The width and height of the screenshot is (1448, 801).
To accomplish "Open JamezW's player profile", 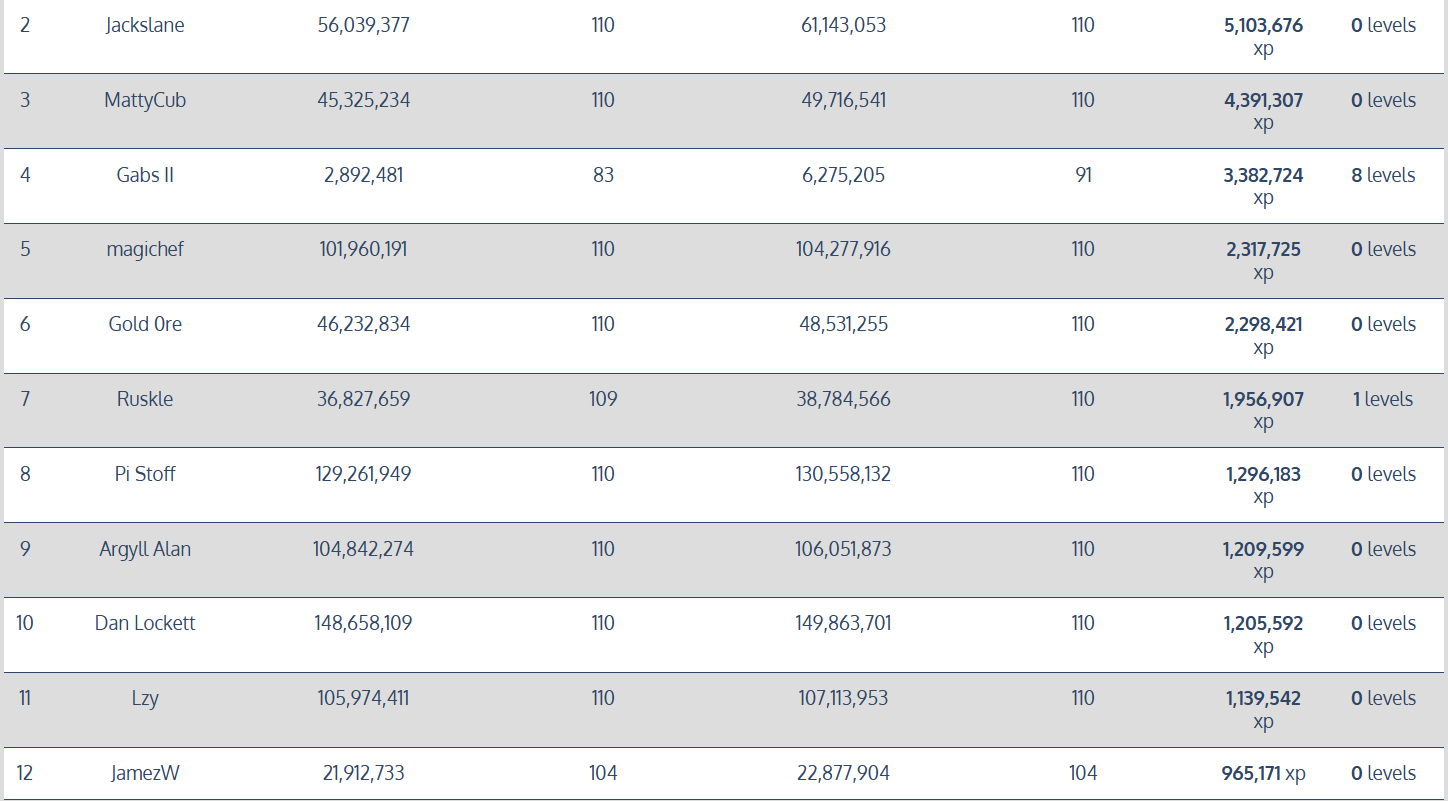I will (145, 773).
